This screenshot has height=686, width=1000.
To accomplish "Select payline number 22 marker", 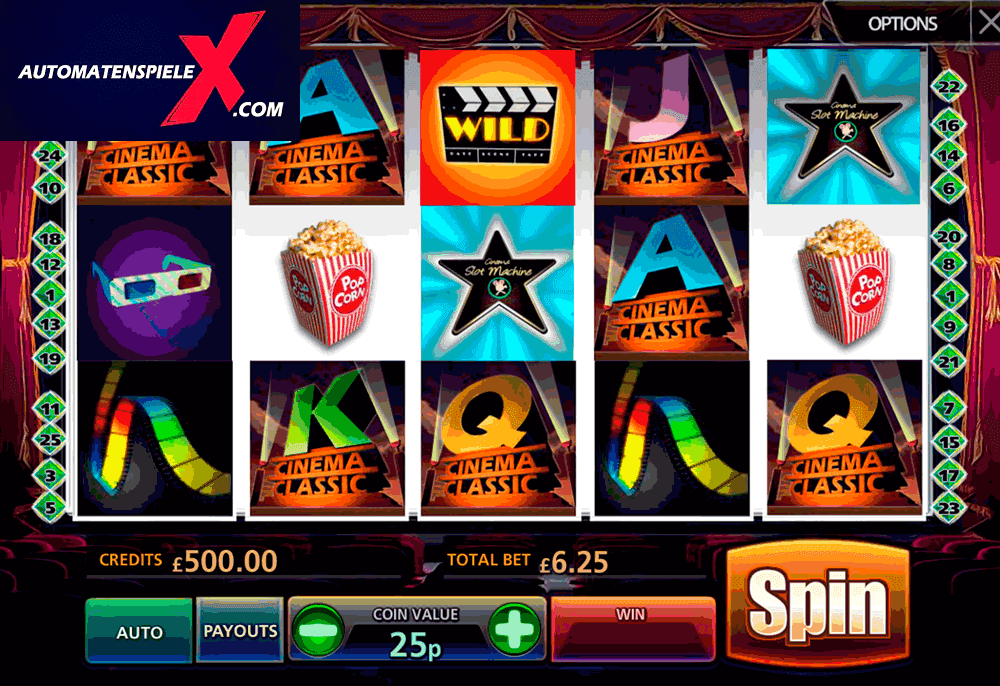I will pos(949,87).
